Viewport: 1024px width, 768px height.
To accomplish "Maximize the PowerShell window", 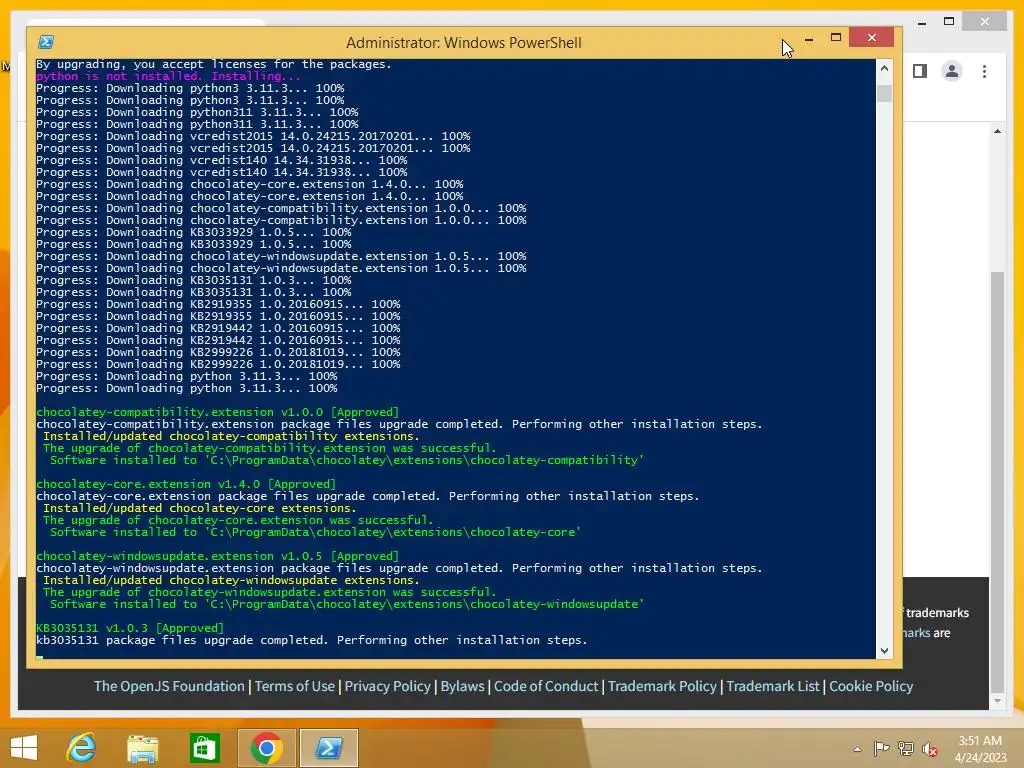I will point(835,38).
